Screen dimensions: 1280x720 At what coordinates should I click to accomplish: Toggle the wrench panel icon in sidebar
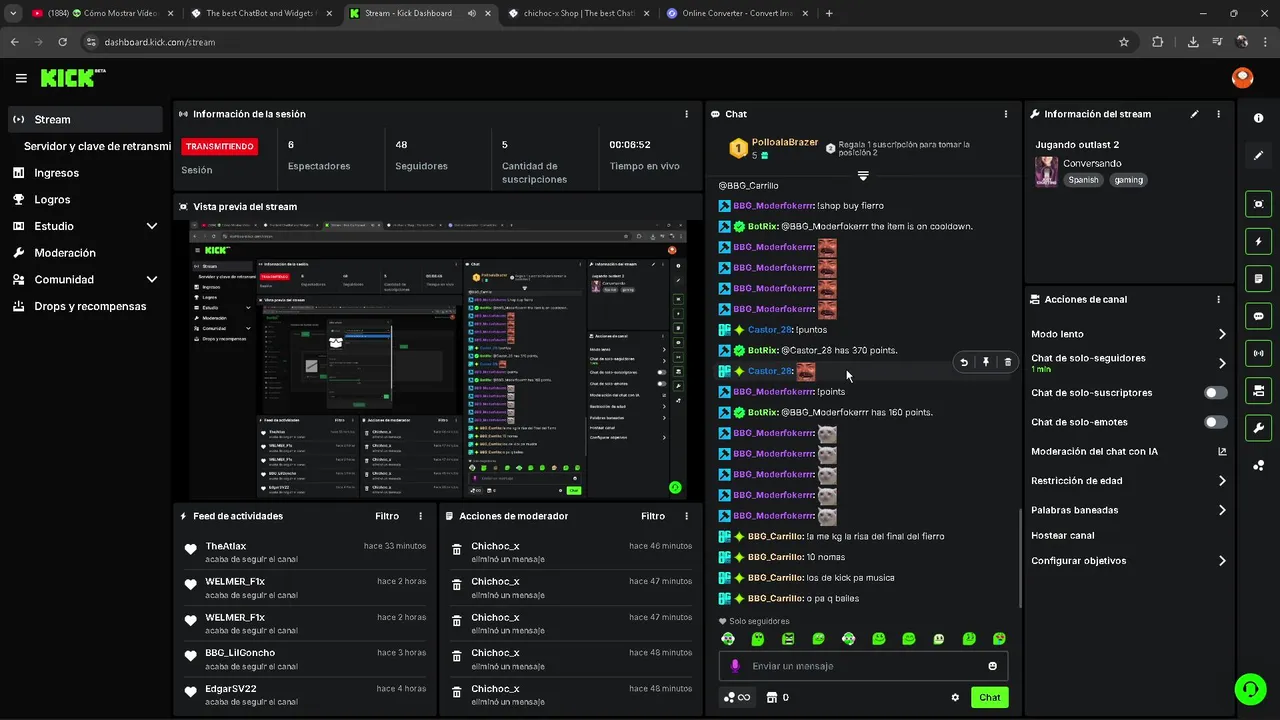tap(1258, 428)
